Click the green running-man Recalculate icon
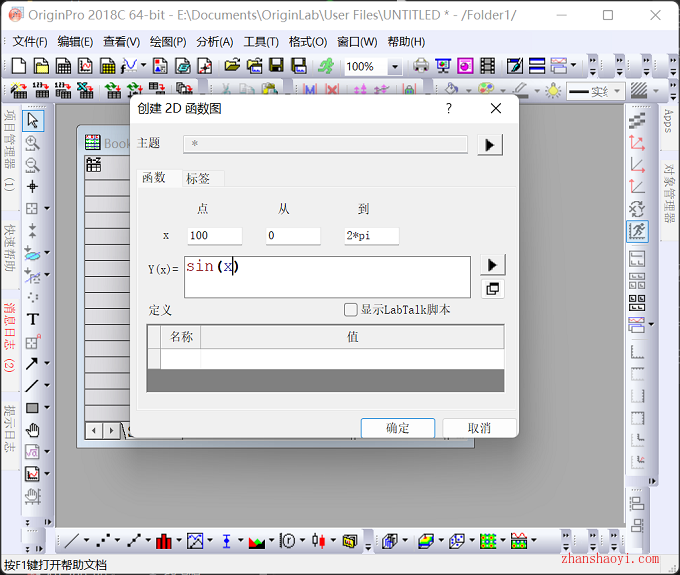The image size is (680, 575). (326, 66)
